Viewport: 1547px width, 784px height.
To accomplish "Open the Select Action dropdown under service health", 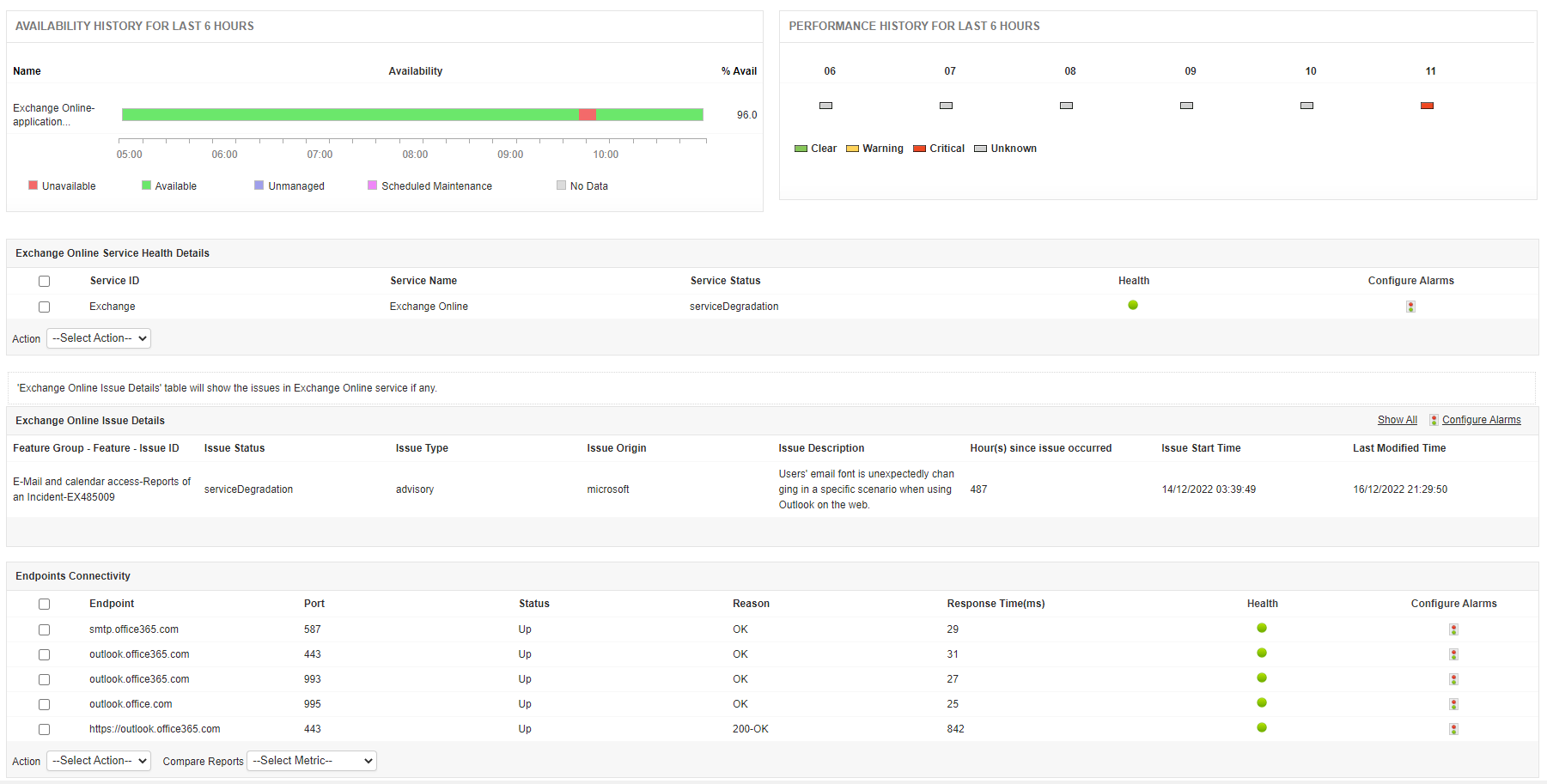I will tap(98, 337).
